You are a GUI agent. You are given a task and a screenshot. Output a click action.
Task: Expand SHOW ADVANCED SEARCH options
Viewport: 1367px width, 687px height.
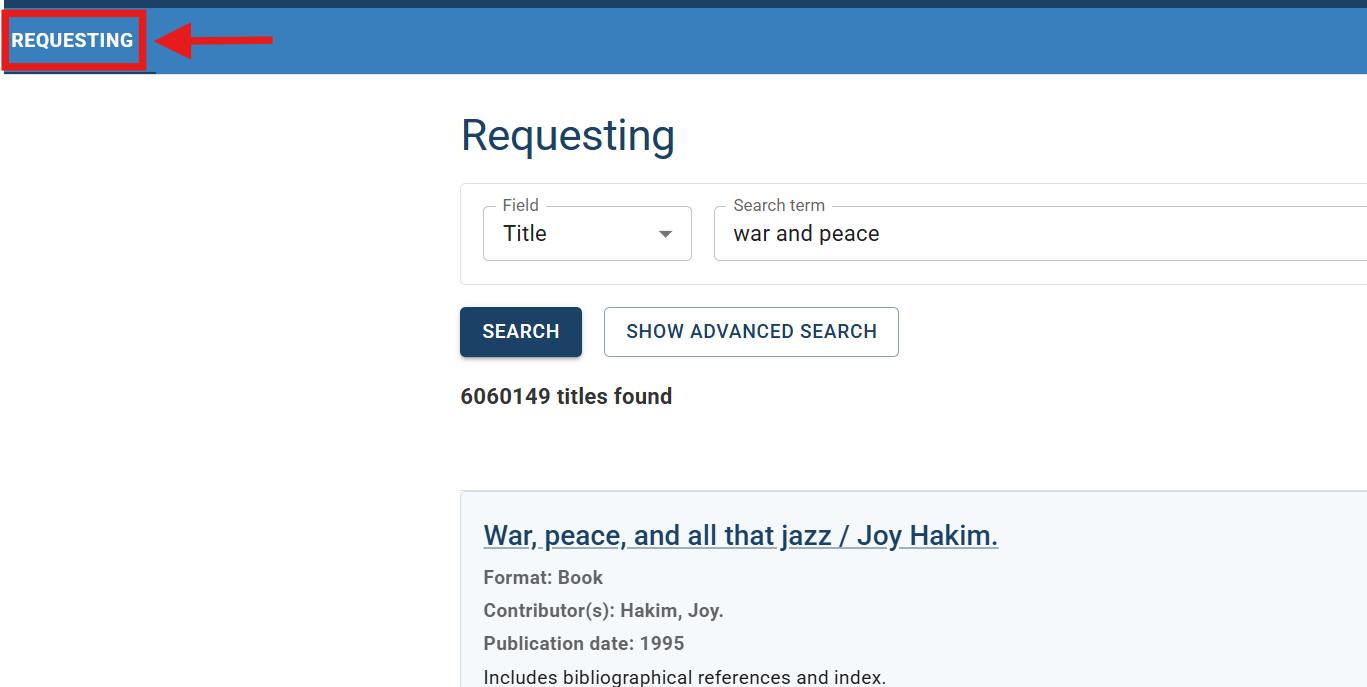(x=751, y=332)
